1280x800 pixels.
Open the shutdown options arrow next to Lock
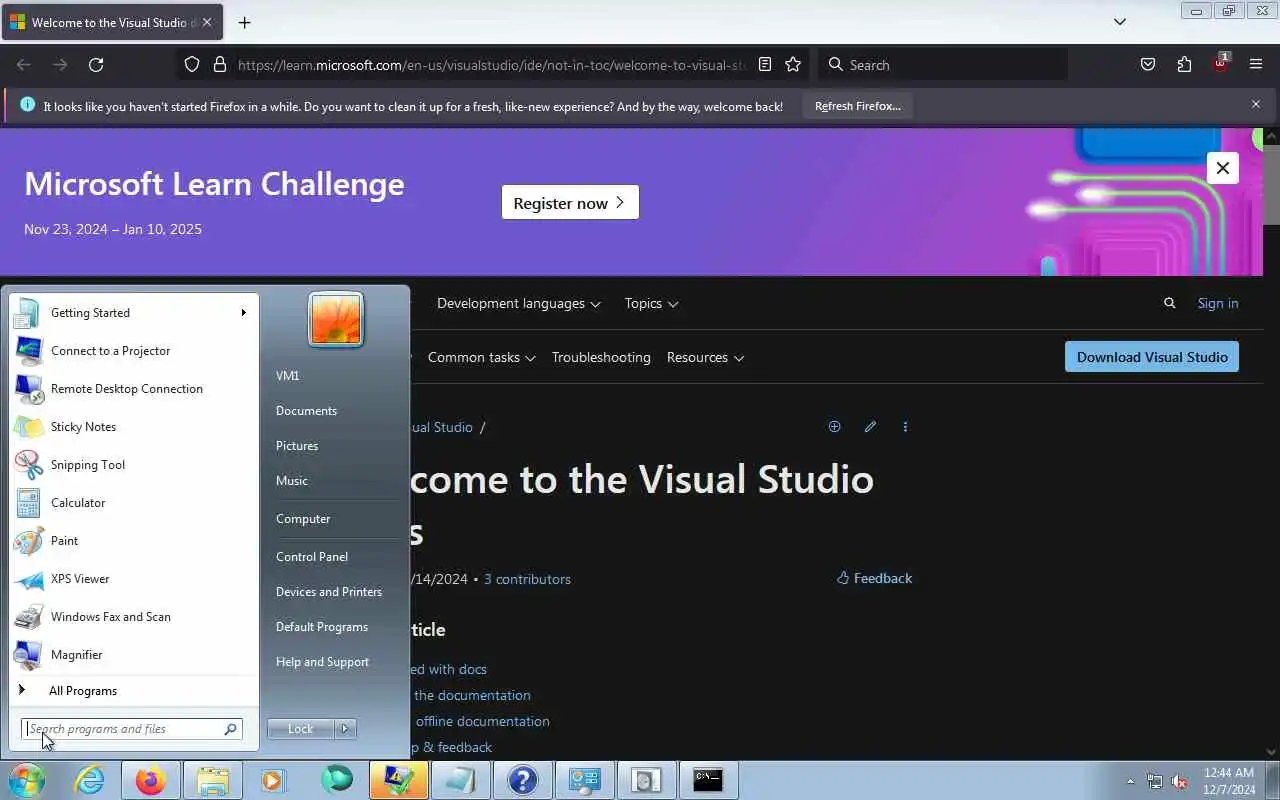click(x=345, y=729)
